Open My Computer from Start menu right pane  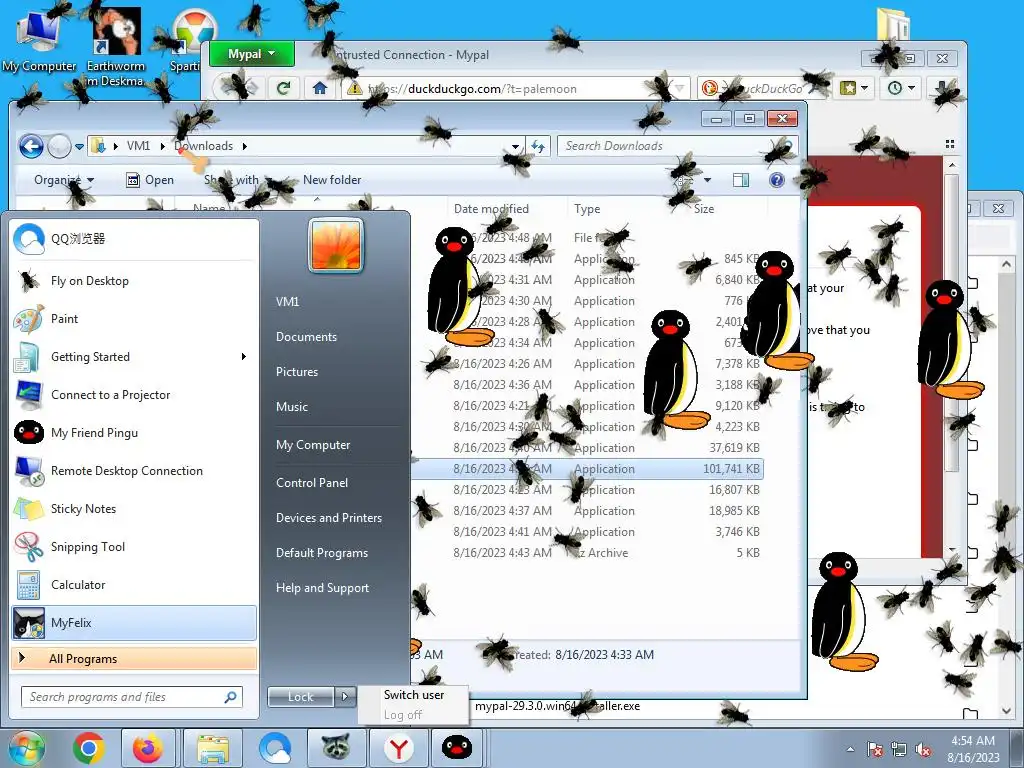(313, 445)
